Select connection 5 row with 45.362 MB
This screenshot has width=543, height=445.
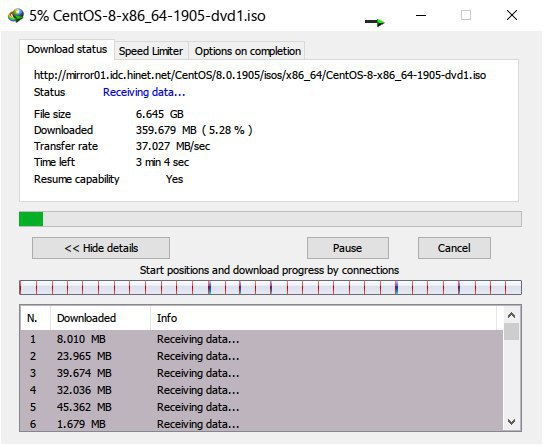tap(261, 407)
